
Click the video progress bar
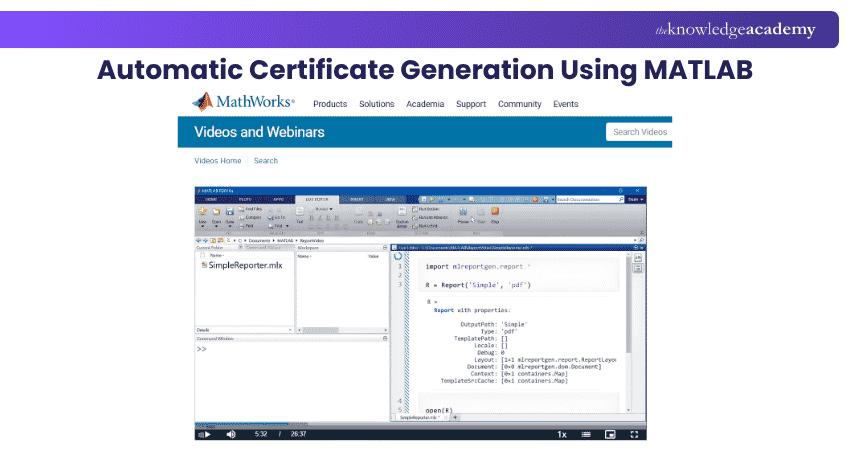pyautogui.click(x=420, y=425)
